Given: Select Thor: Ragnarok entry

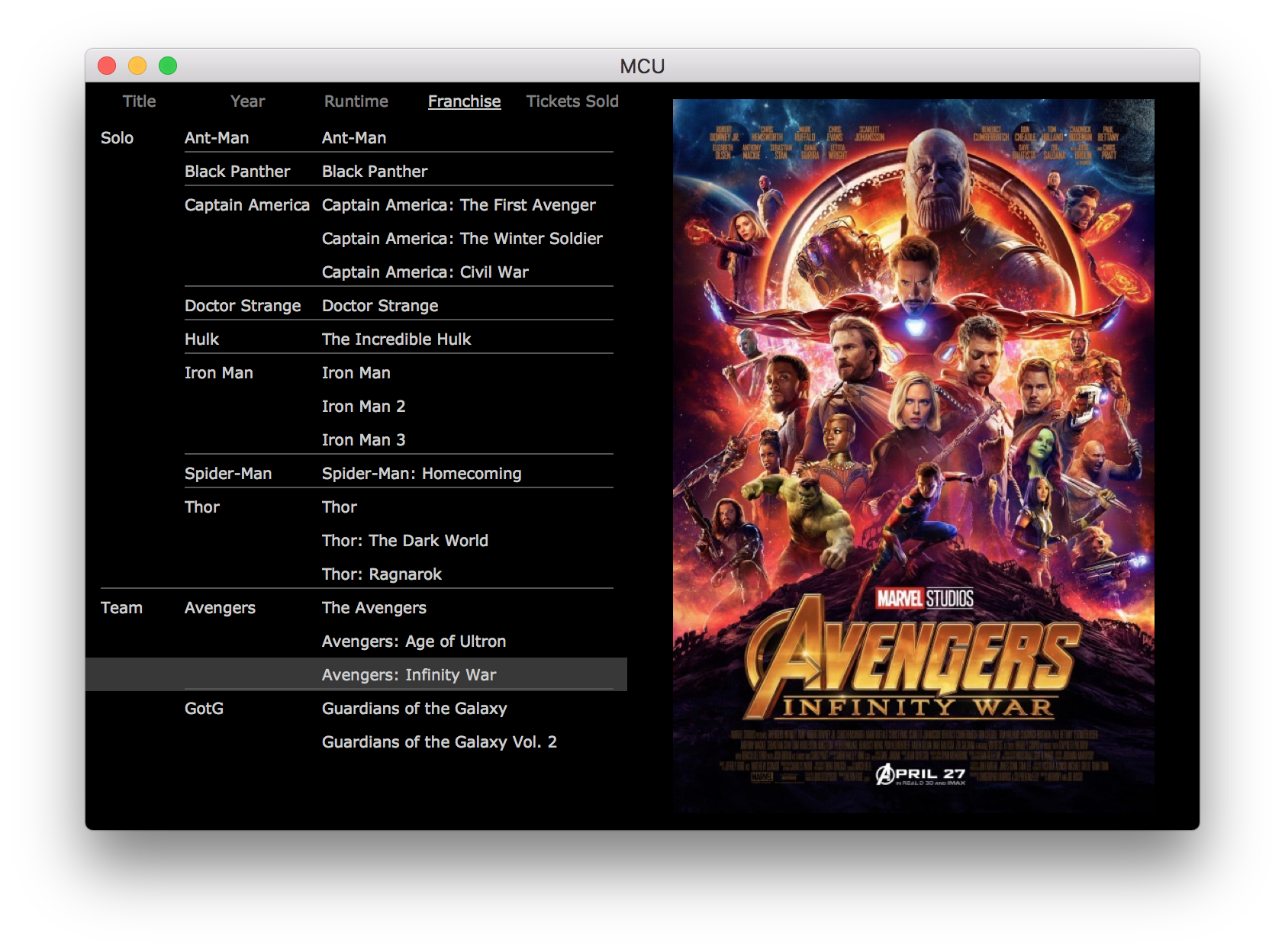Looking at the screenshot, I should (x=382, y=574).
